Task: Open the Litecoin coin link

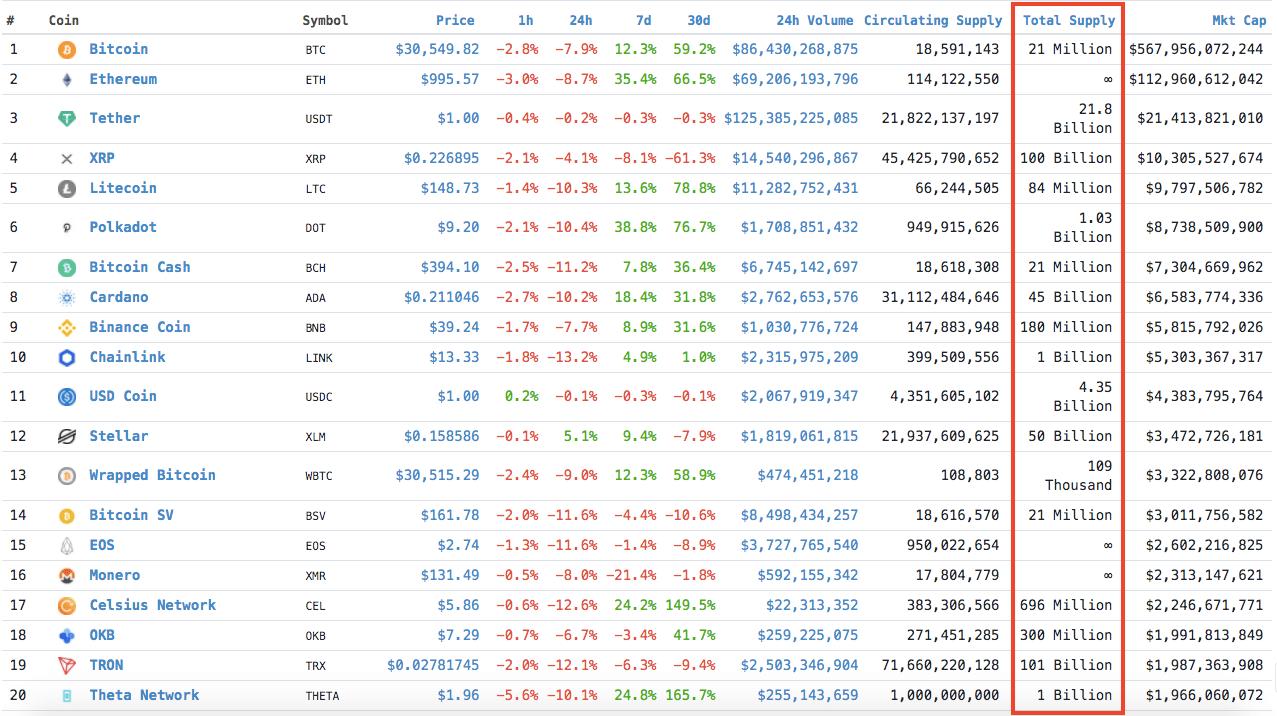Action: point(123,188)
